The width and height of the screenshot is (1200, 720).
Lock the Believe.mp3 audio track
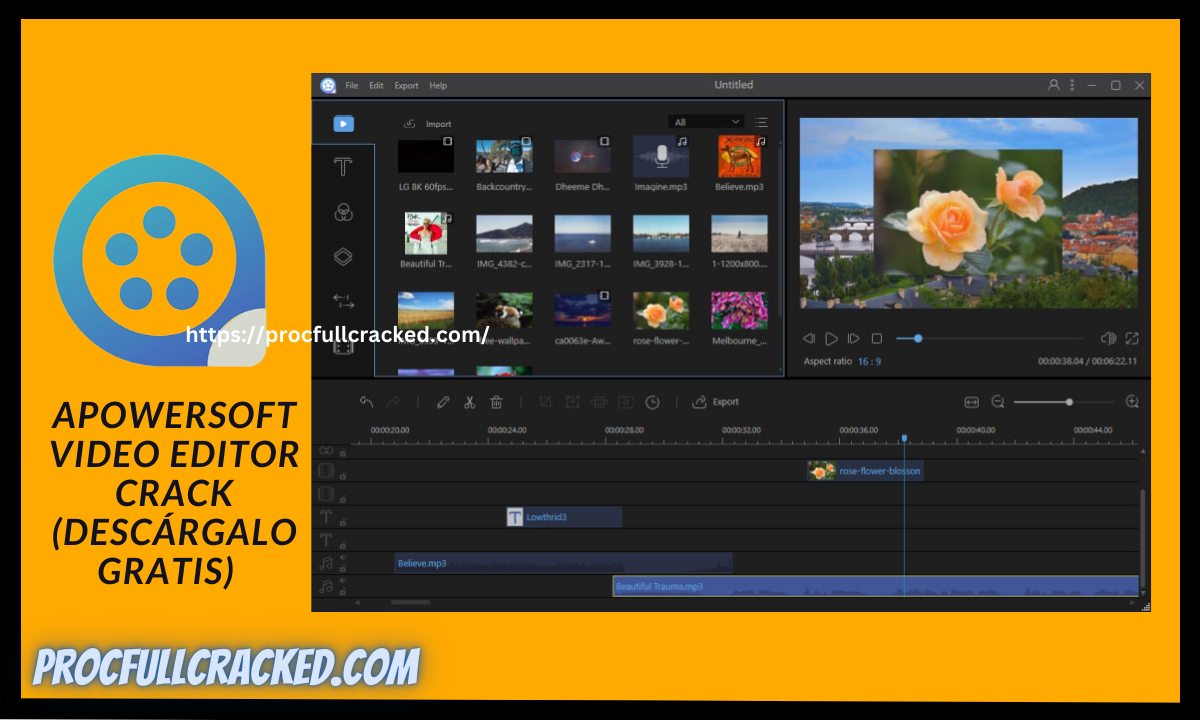tap(342, 569)
